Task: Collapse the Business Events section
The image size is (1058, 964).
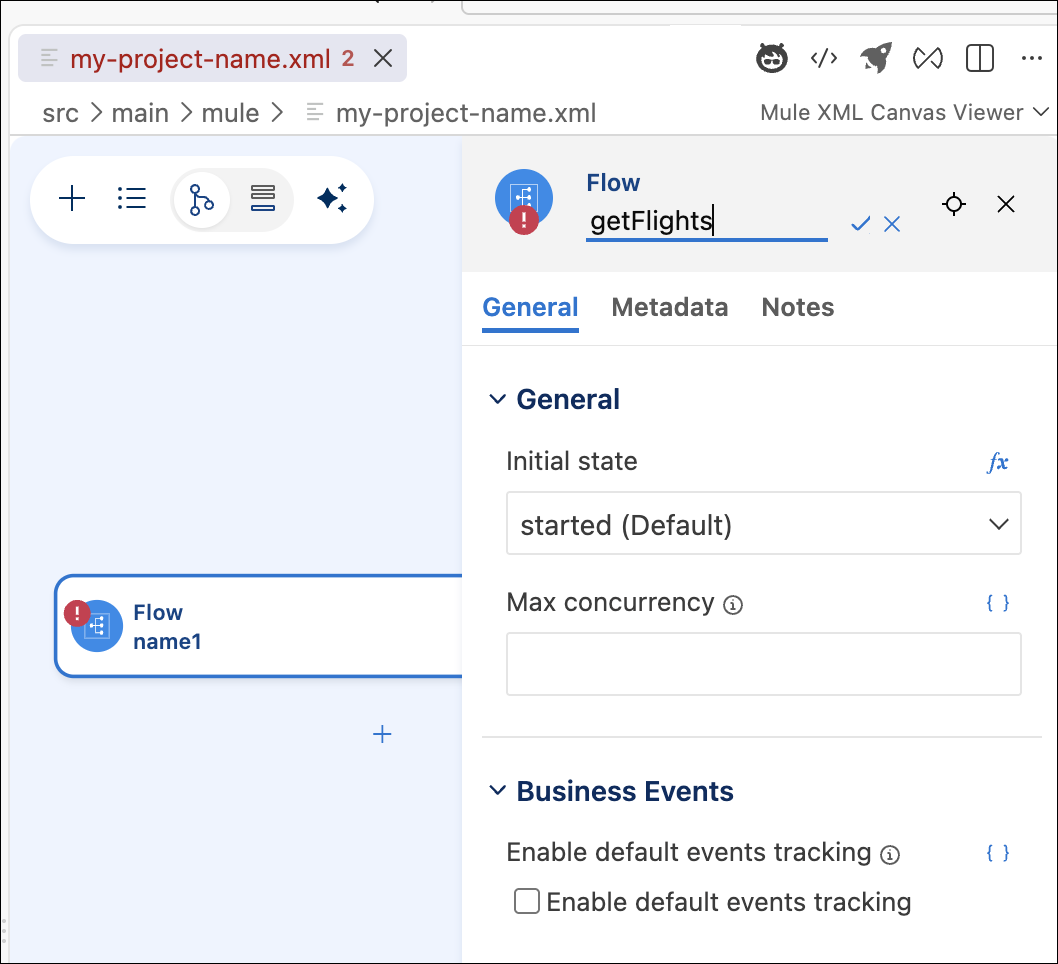Action: [497, 790]
